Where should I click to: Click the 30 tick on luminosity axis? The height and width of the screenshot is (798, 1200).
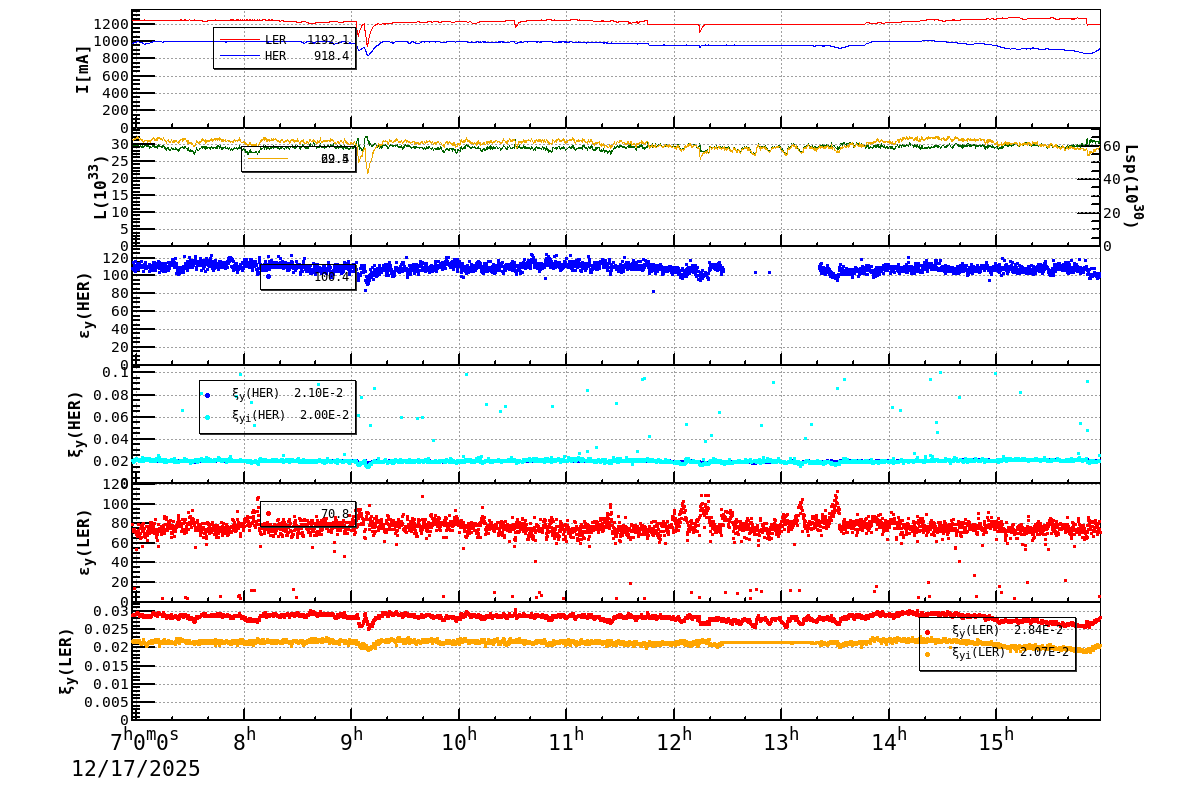pos(119,144)
